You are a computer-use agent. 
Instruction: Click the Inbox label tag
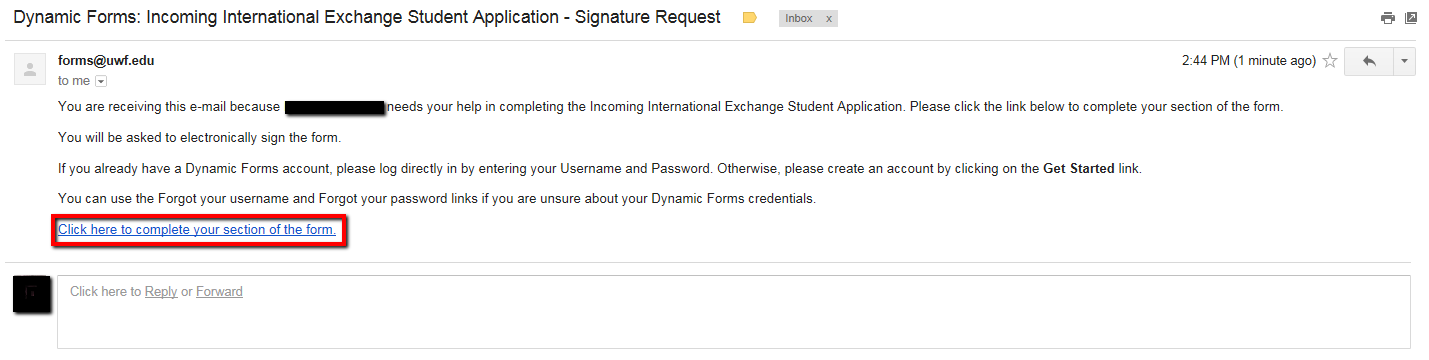tap(799, 19)
